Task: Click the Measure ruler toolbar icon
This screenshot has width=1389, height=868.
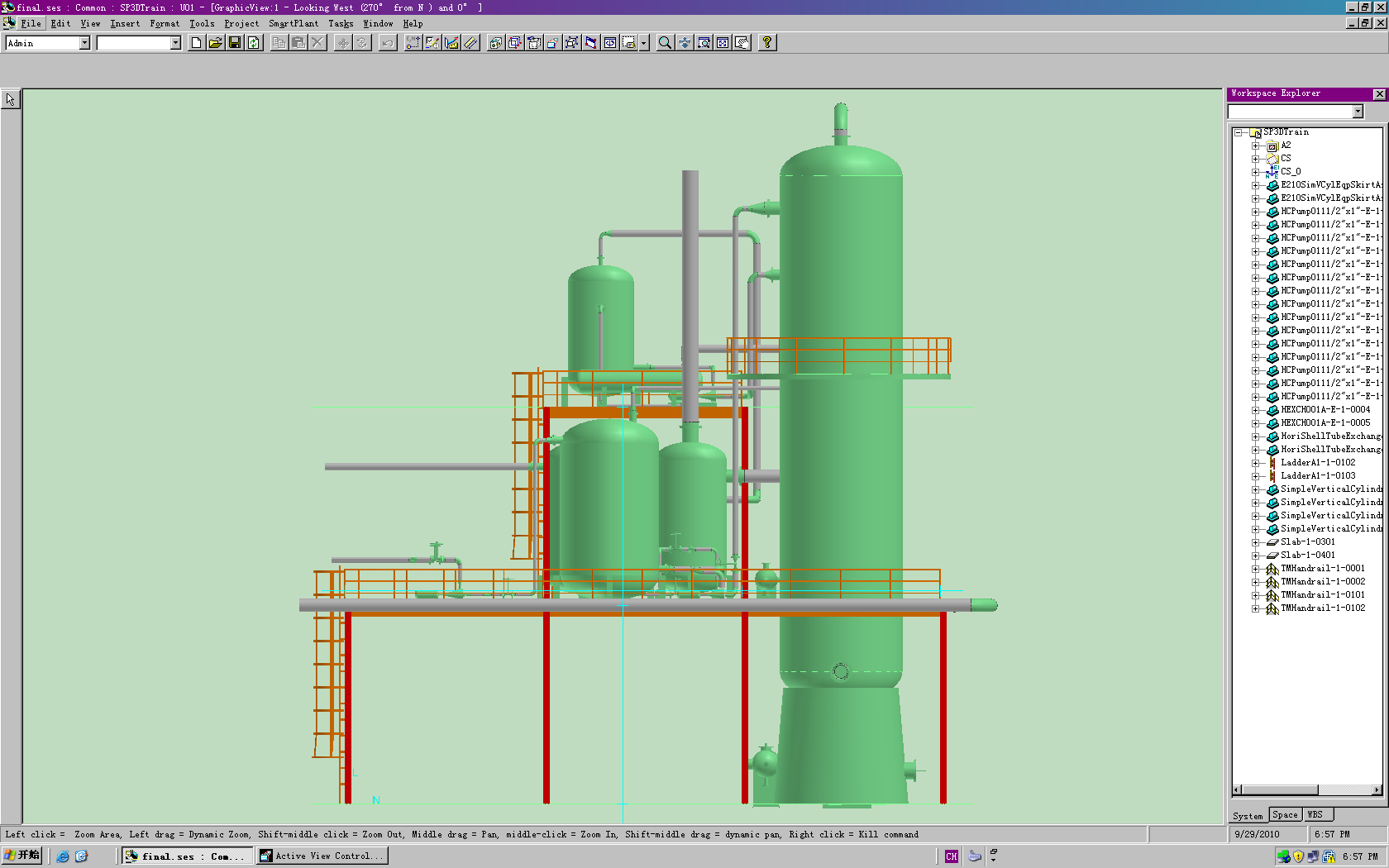Action: pyautogui.click(x=471, y=43)
